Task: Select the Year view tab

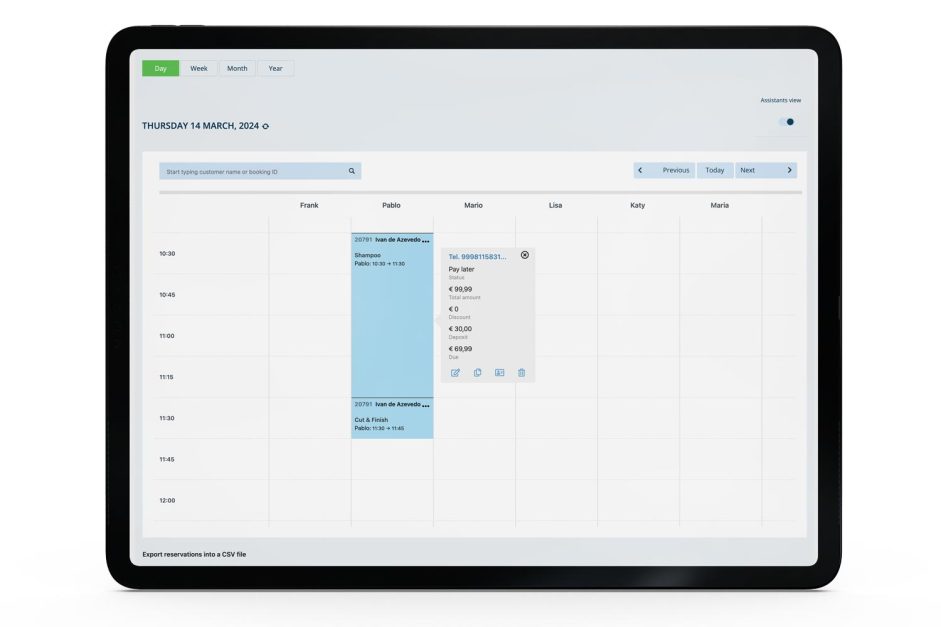Action: (x=275, y=68)
